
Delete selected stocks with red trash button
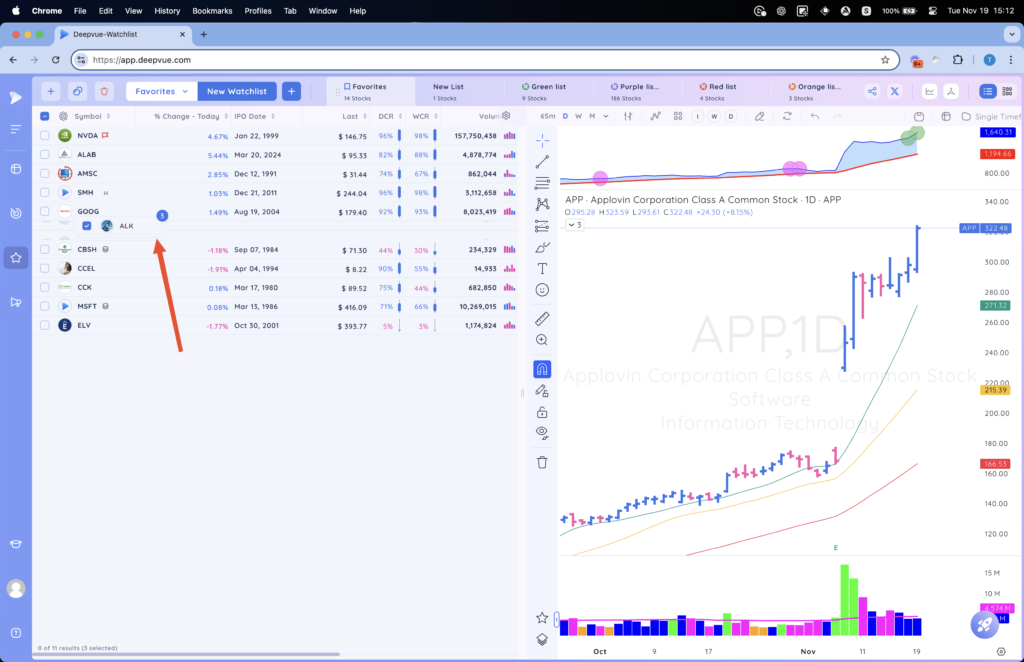pyautogui.click(x=104, y=91)
